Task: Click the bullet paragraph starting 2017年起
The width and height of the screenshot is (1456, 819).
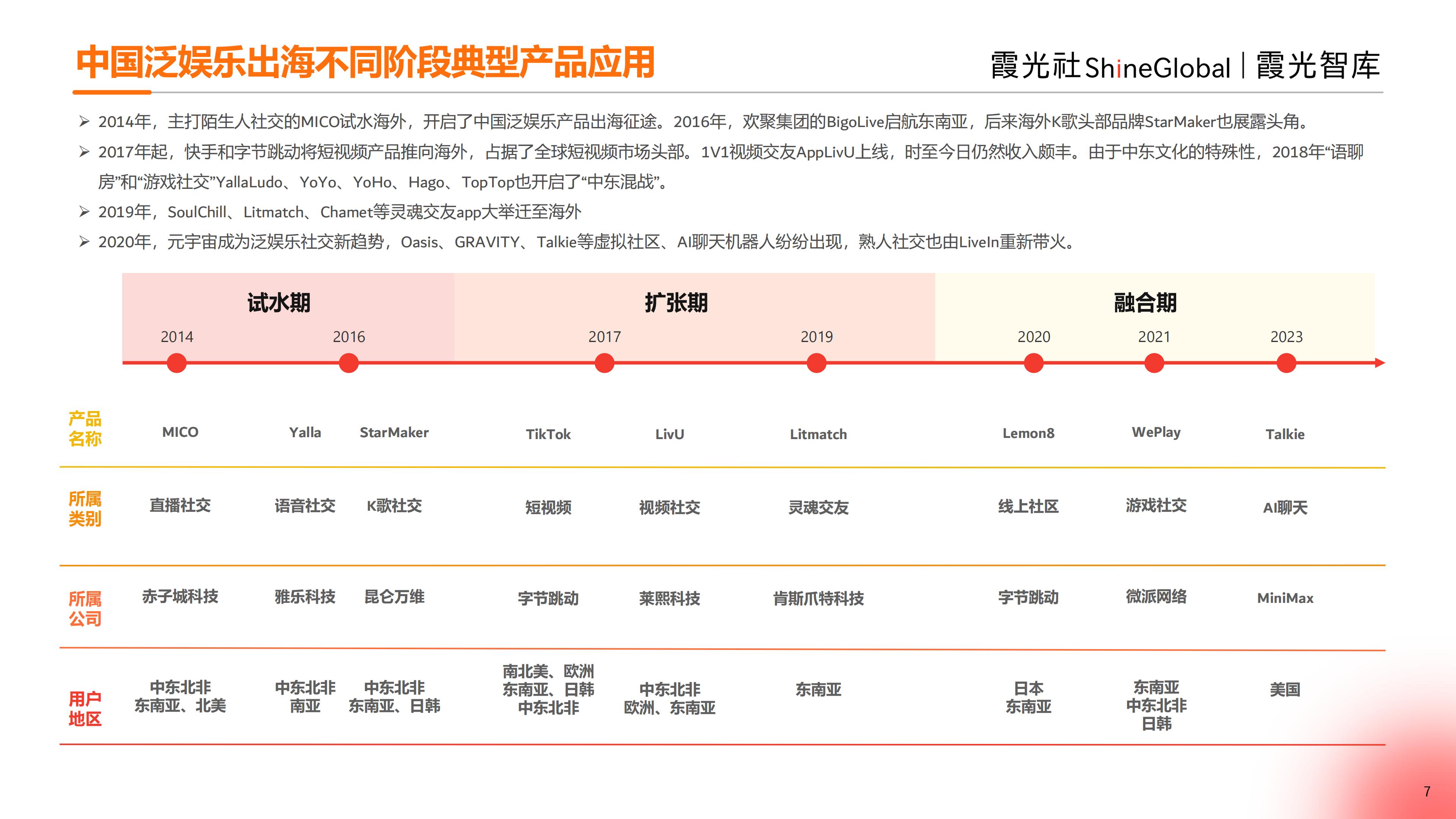Action: point(730,167)
